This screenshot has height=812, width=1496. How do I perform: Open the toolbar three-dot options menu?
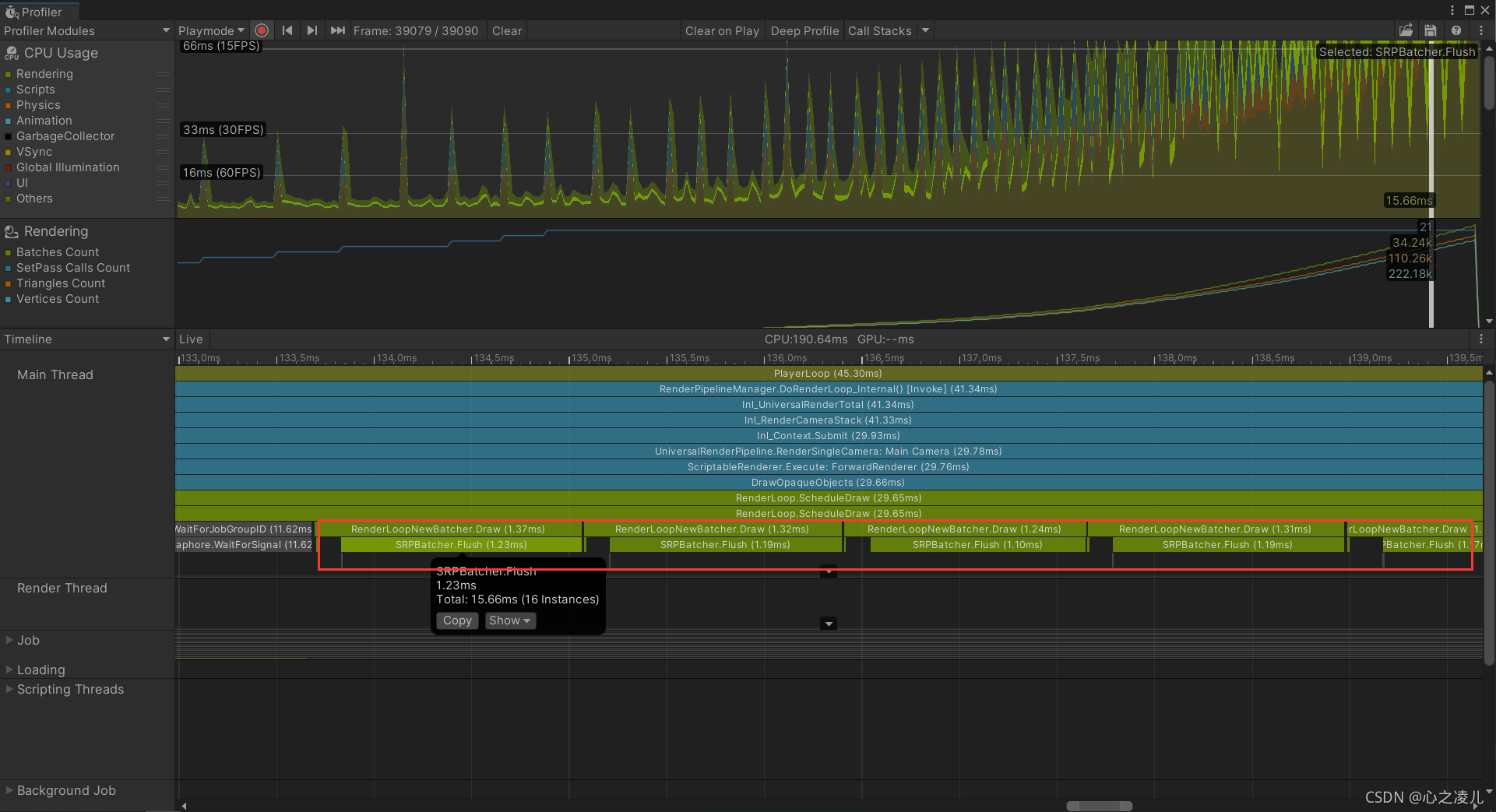1480,30
